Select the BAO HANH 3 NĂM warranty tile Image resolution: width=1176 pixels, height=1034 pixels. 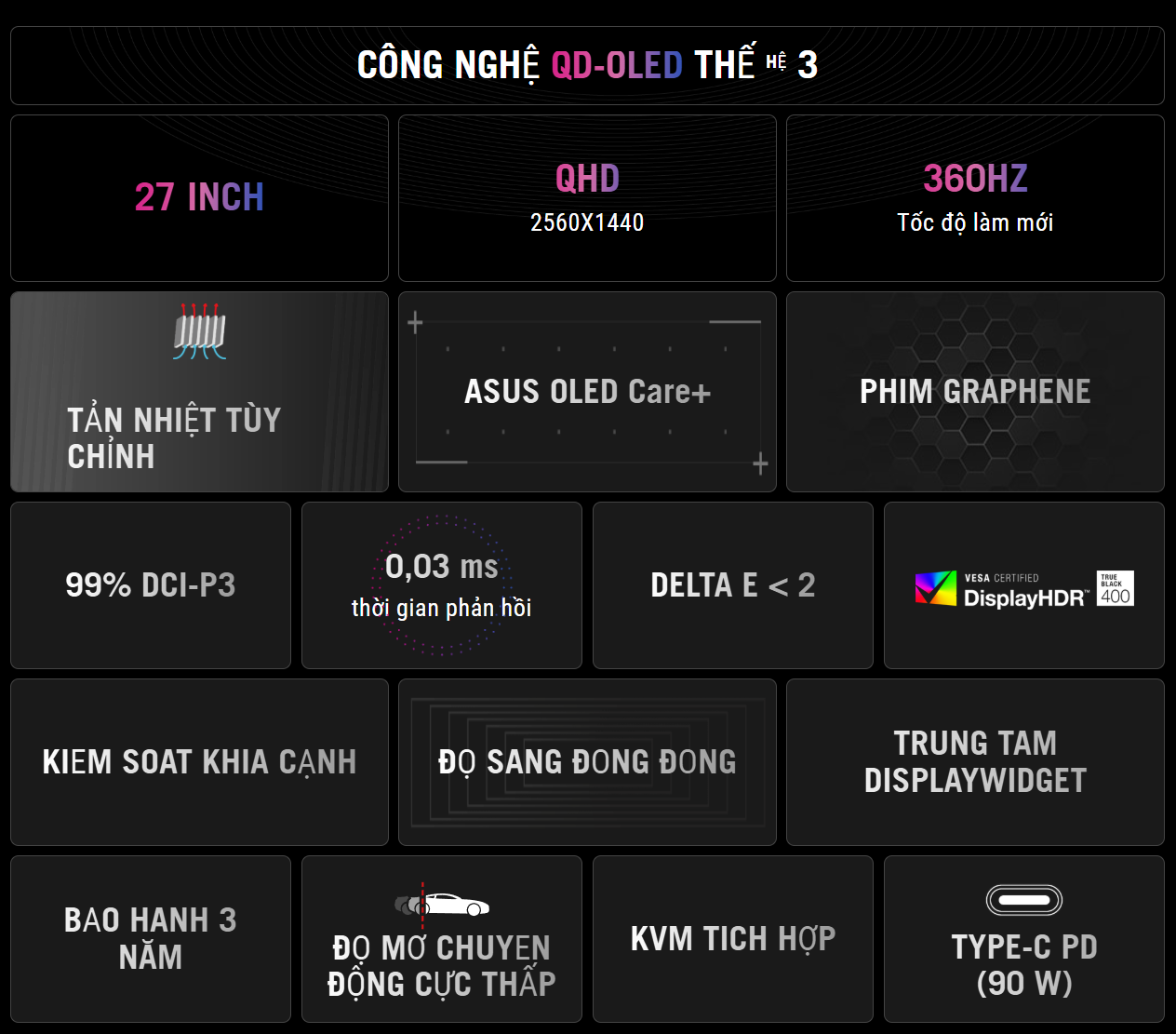(x=151, y=939)
